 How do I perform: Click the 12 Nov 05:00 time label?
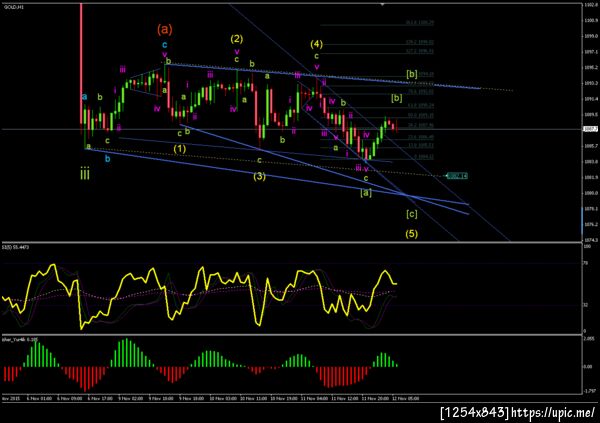[x=406, y=399]
